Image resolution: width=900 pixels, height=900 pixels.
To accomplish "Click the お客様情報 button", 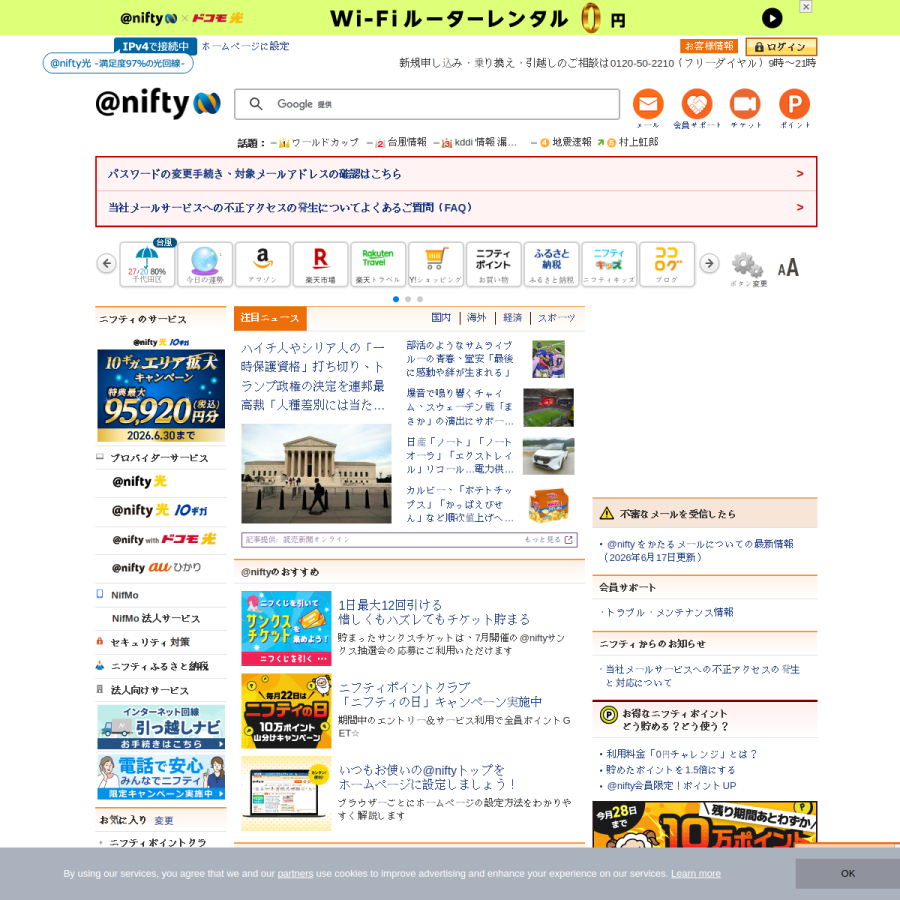I will click(709, 46).
